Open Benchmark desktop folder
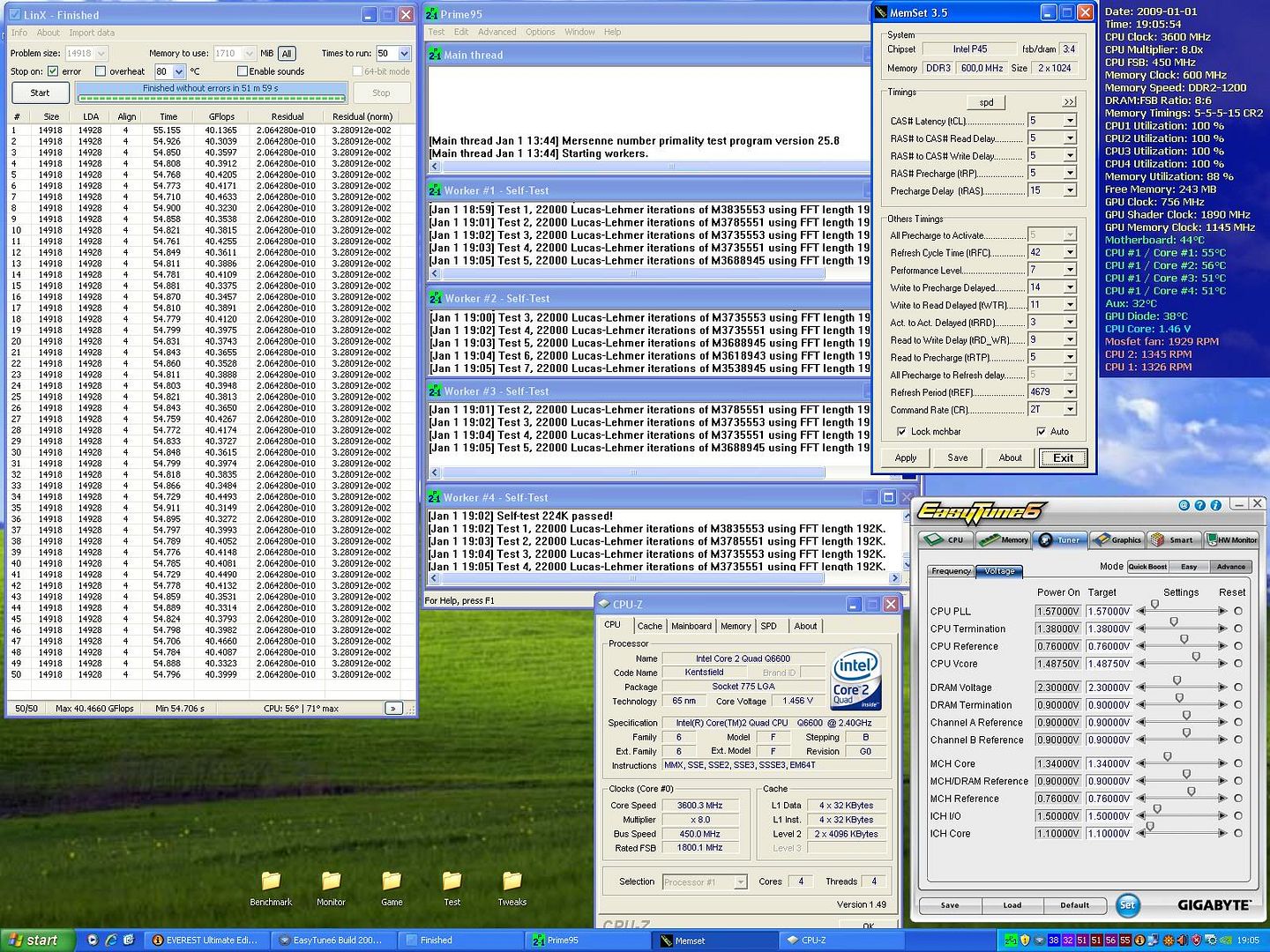 271,889
